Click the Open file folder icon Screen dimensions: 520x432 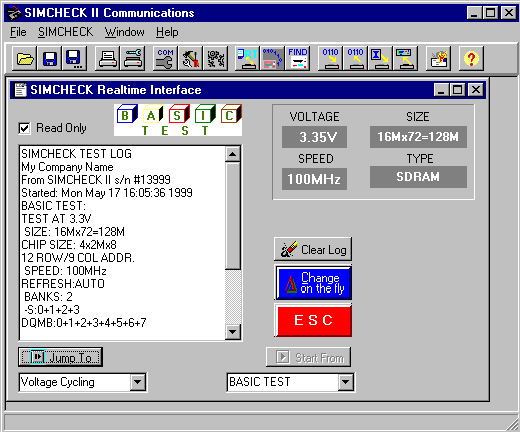click(x=25, y=59)
